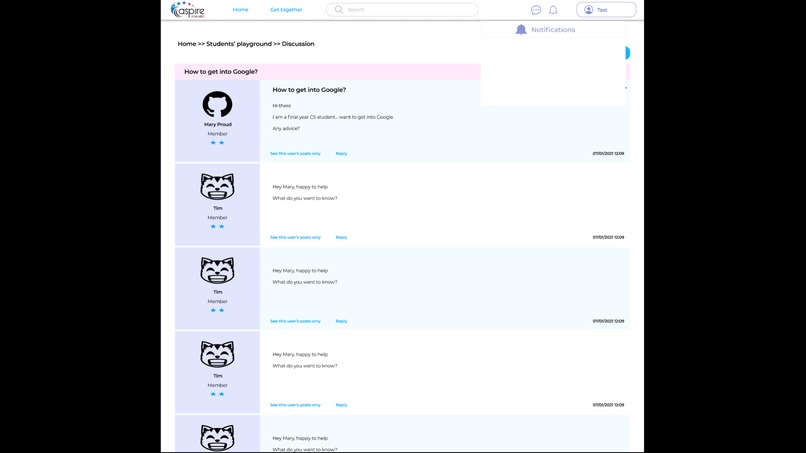Open Mary Proud's GitHub avatar
The image size is (806, 453).
pyautogui.click(x=217, y=104)
